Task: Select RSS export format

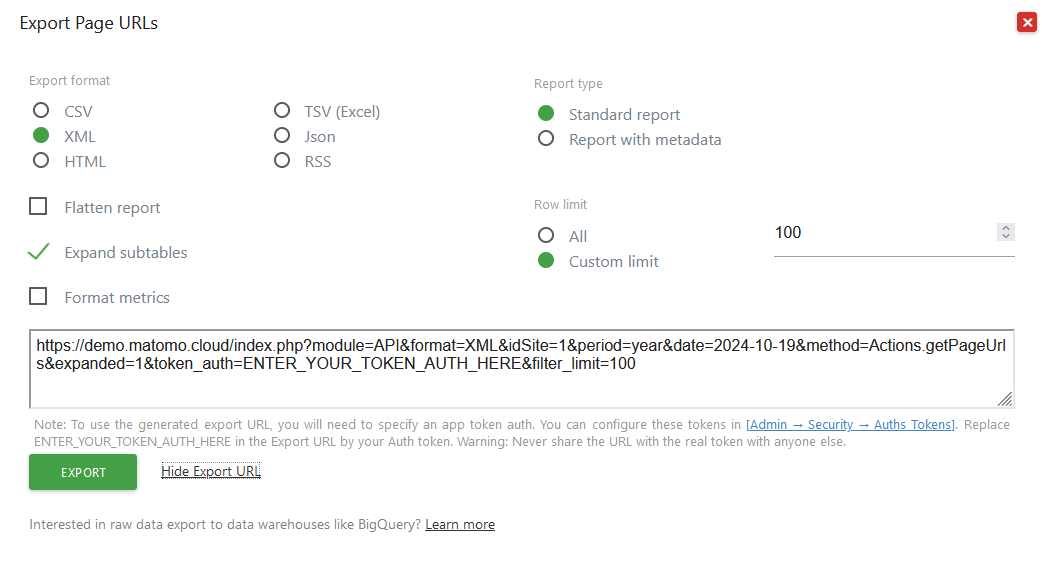Action: point(282,161)
